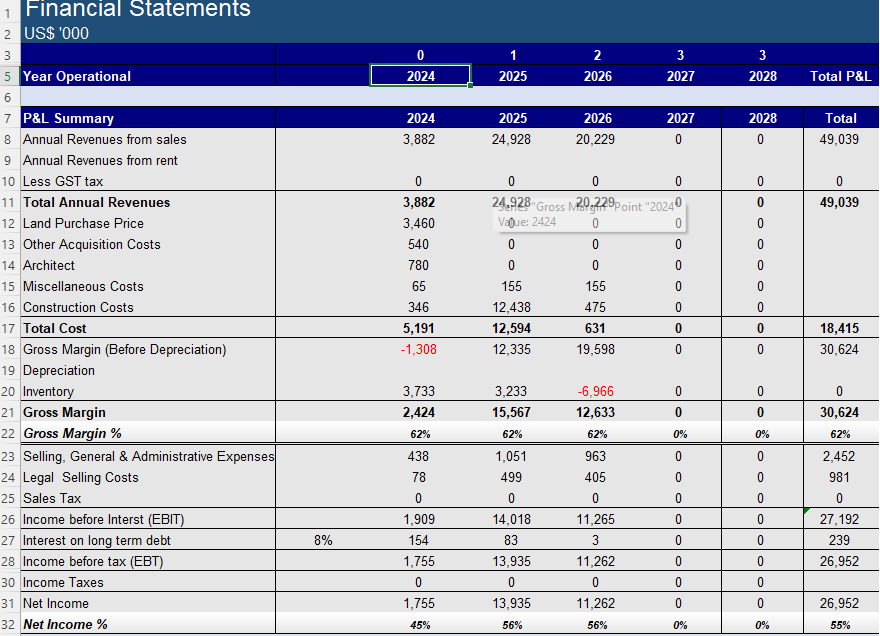Click the red -6,966 Inventory value

[596, 392]
